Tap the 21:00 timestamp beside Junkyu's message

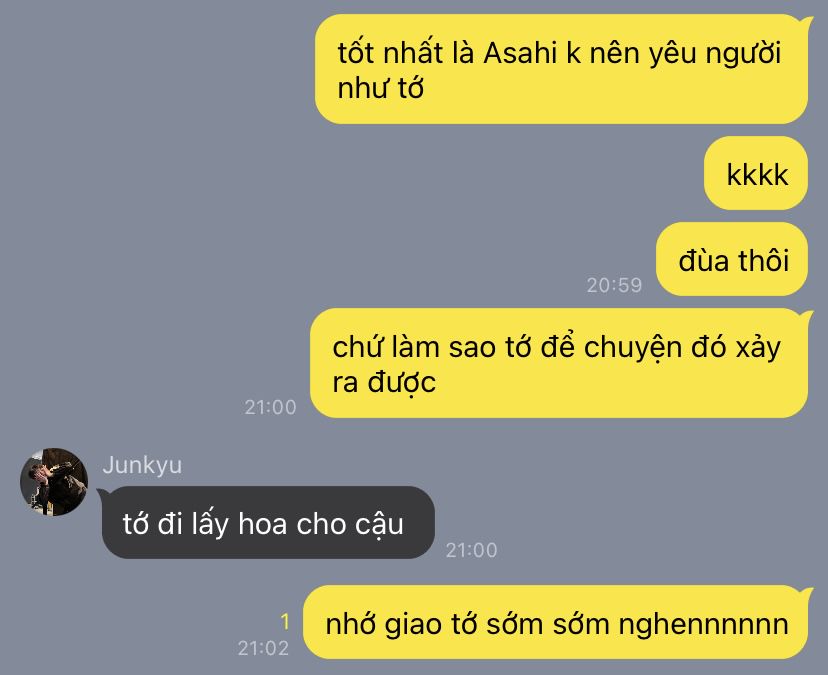471,550
